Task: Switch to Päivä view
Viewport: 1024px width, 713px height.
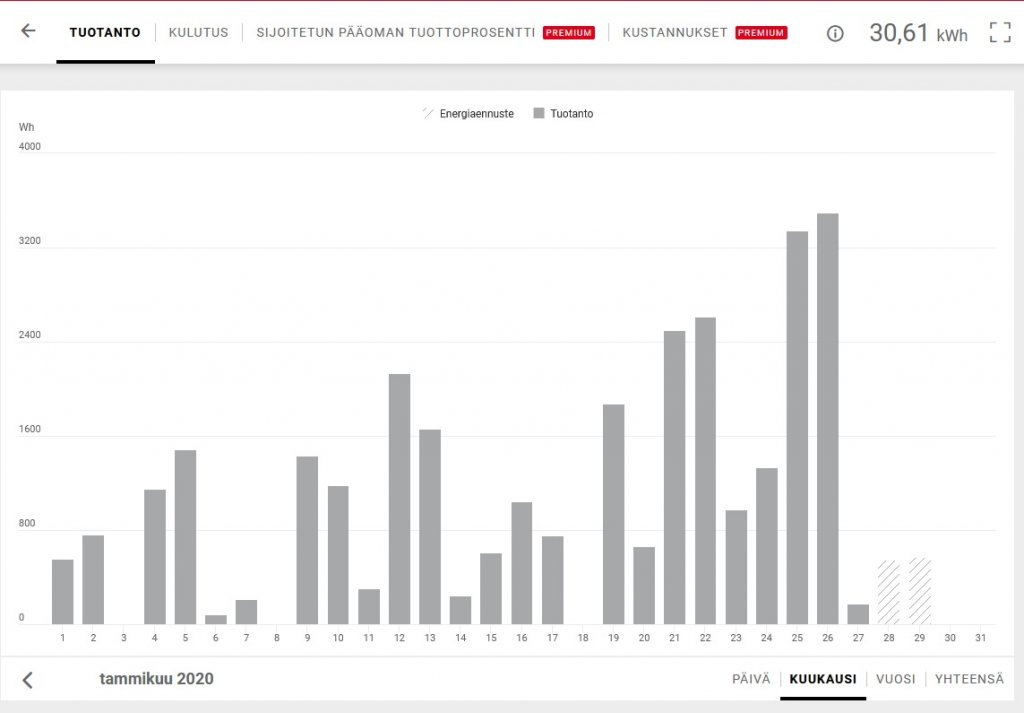Action: 751,679
